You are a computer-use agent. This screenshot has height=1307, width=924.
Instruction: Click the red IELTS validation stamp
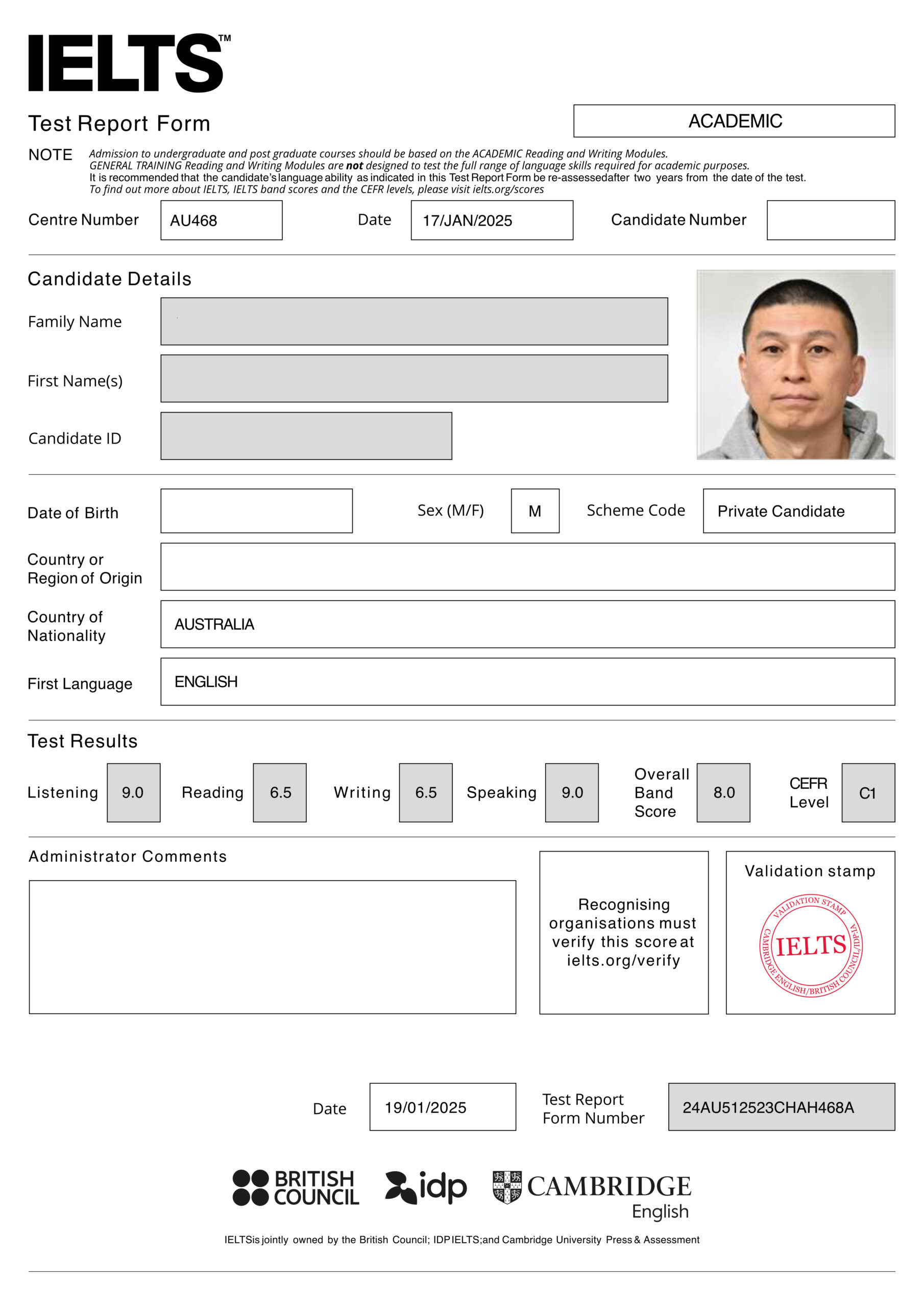click(810, 946)
